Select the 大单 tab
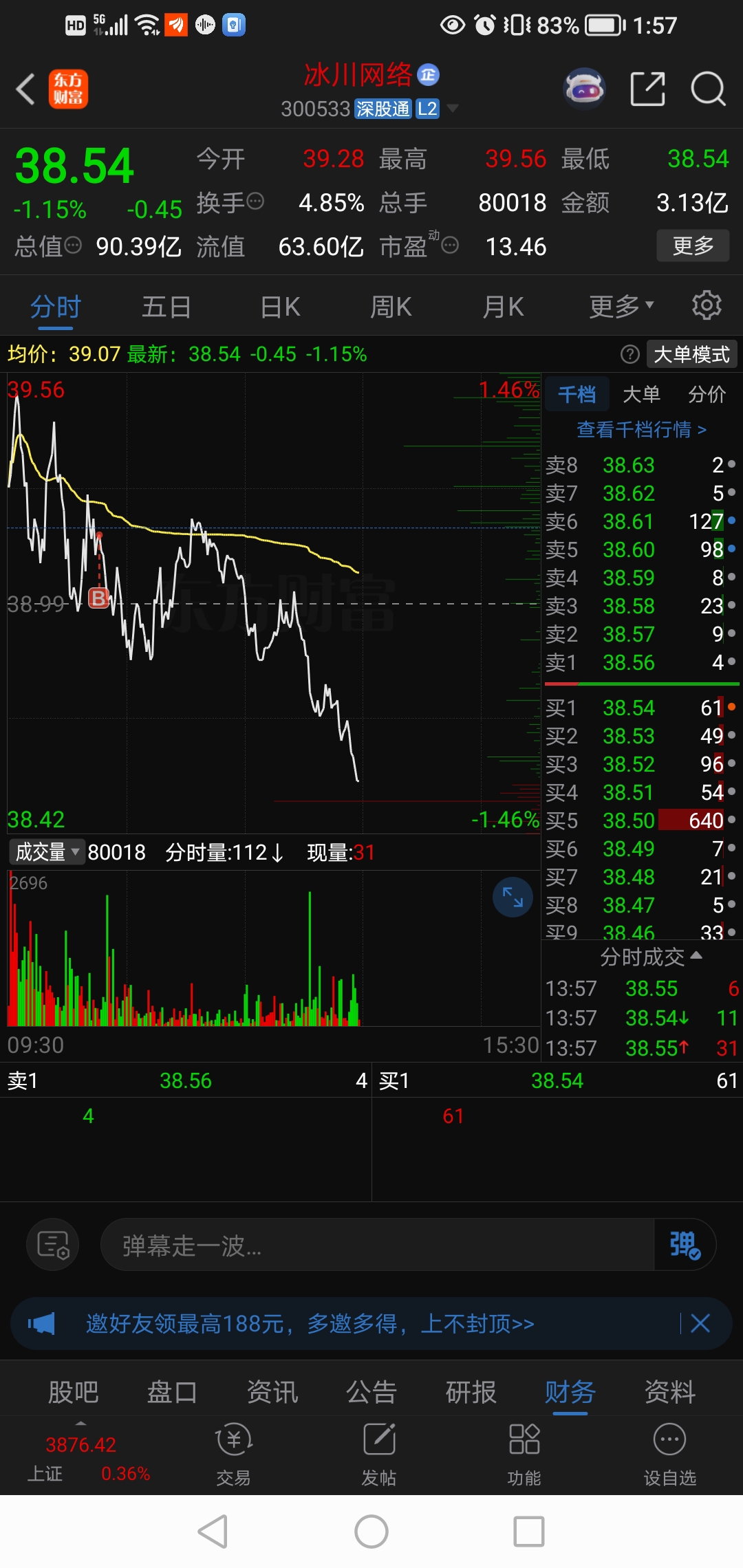Image resolution: width=743 pixels, height=1568 pixels. pyautogui.click(x=641, y=394)
